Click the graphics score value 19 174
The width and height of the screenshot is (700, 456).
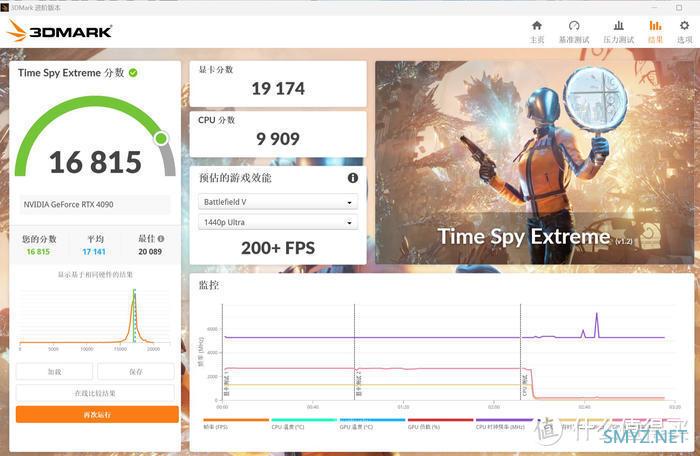tap(278, 88)
